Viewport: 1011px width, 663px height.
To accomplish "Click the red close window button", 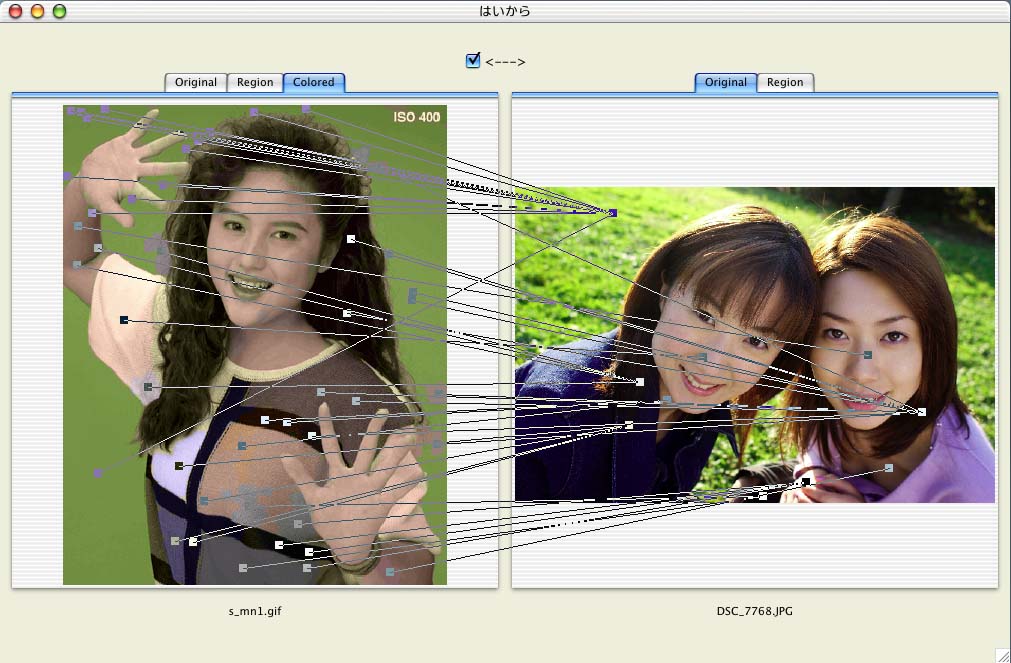I will pyautogui.click(x=15, y=11).
